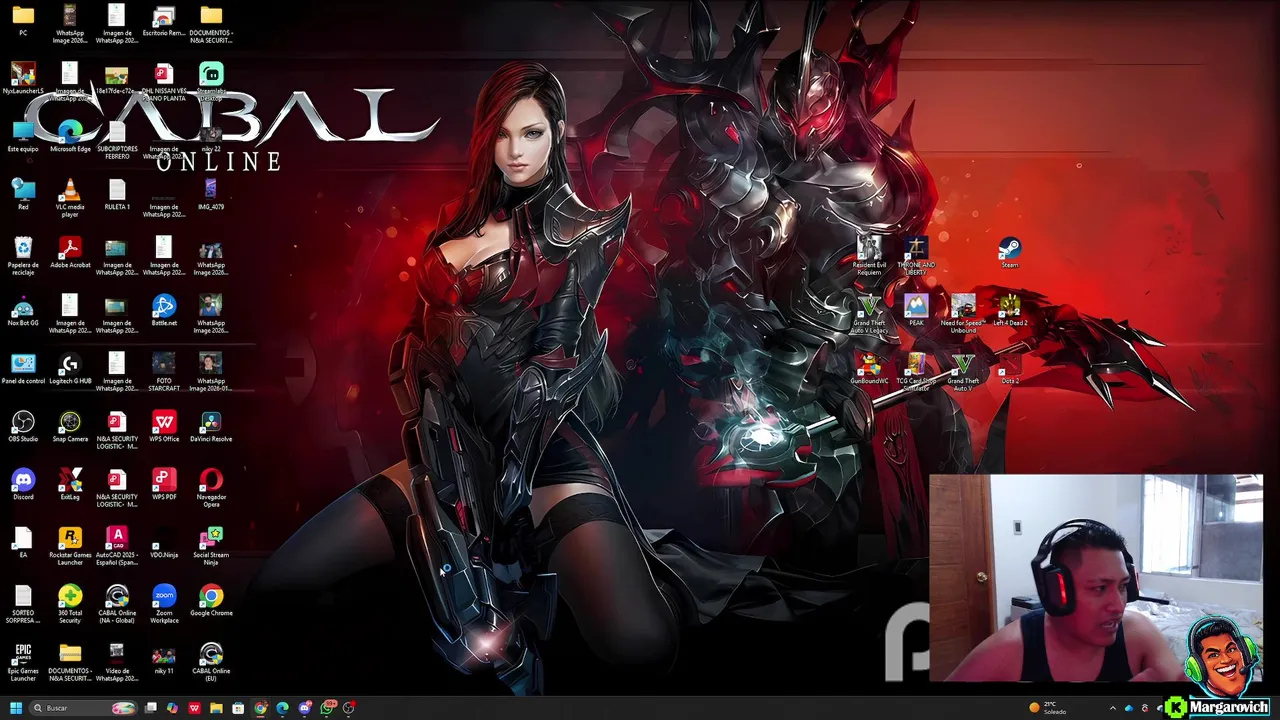Launch Adobe Acrobat shortcut

coord(70,252)
